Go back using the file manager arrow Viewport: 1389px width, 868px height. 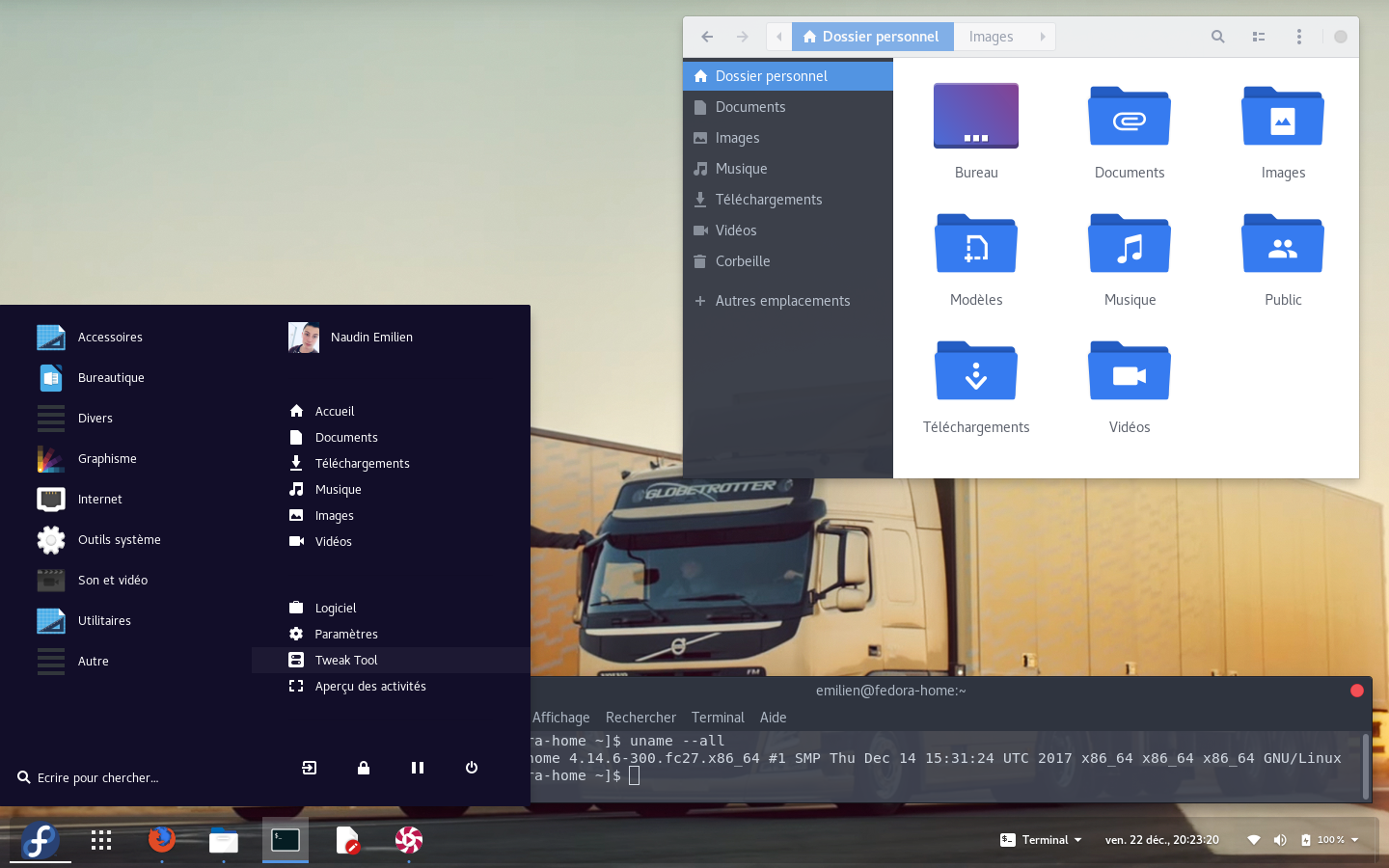(x=707, y=37)
